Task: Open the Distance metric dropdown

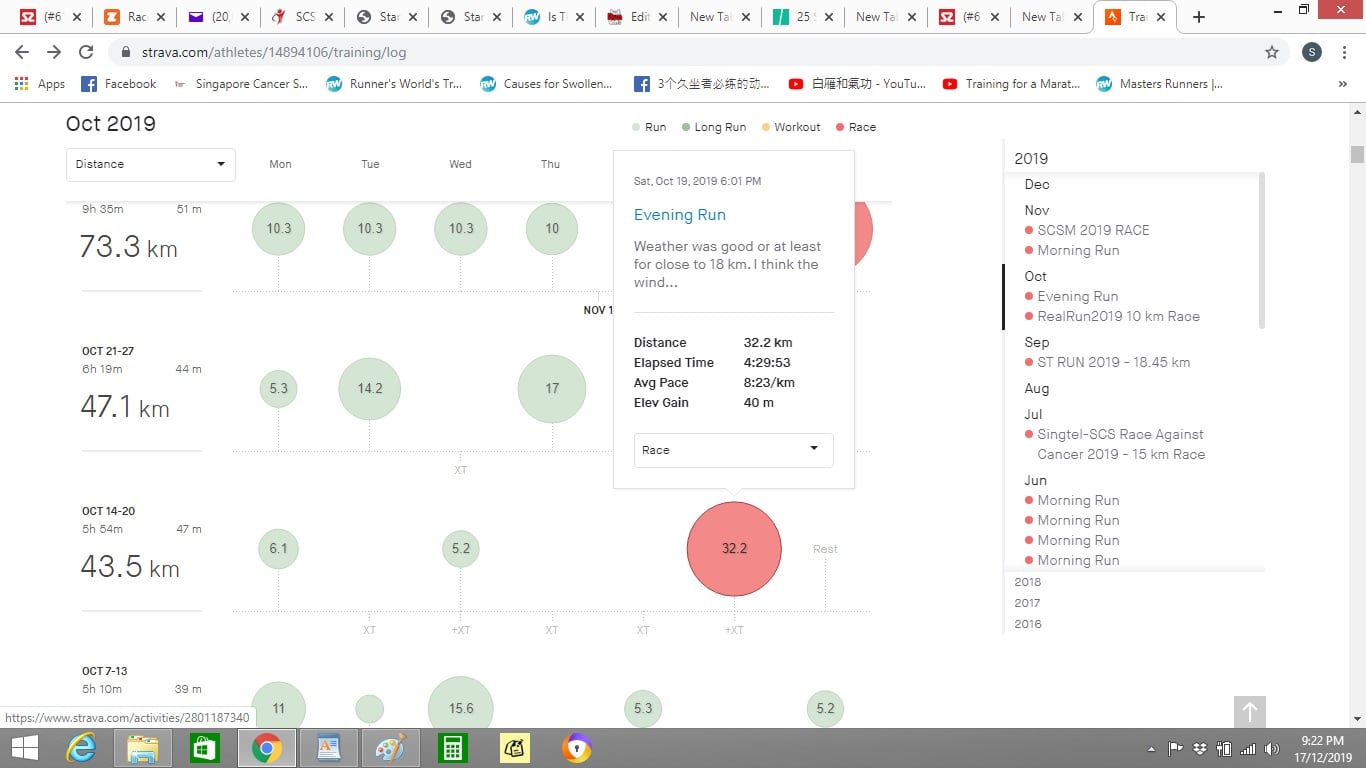Action: 151,164
